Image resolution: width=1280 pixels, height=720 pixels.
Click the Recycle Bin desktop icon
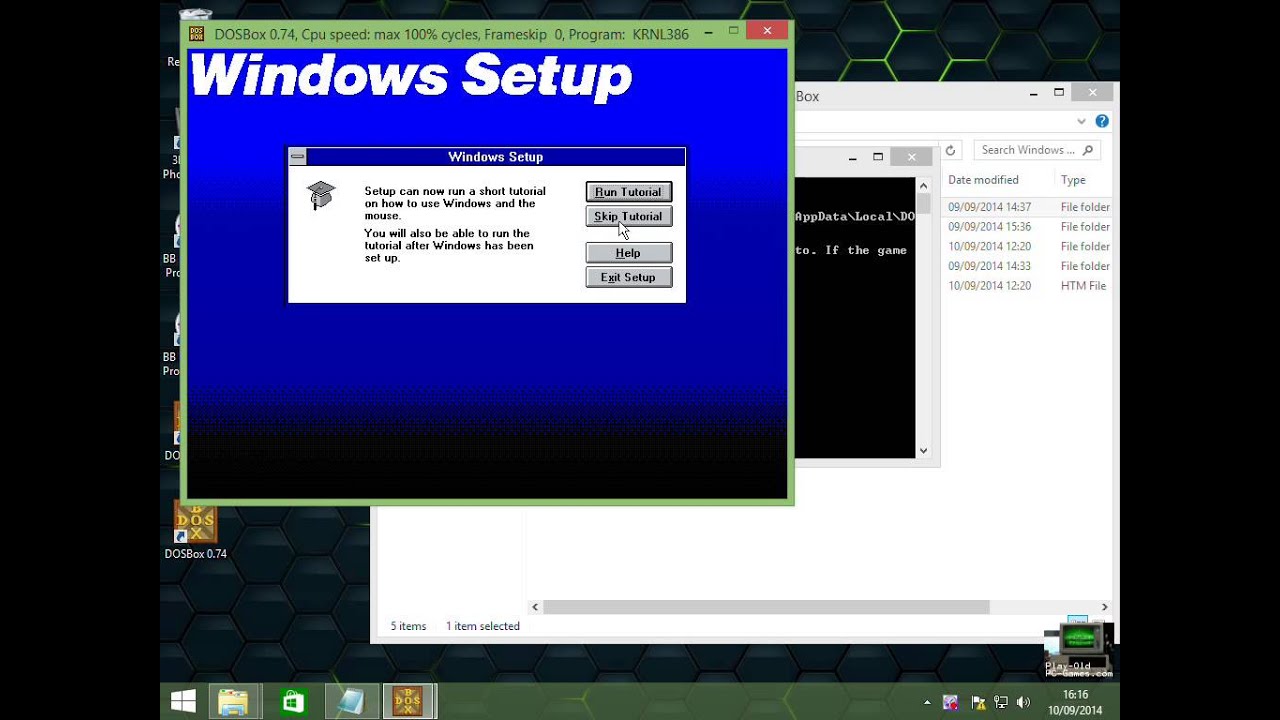click(195, 16)
